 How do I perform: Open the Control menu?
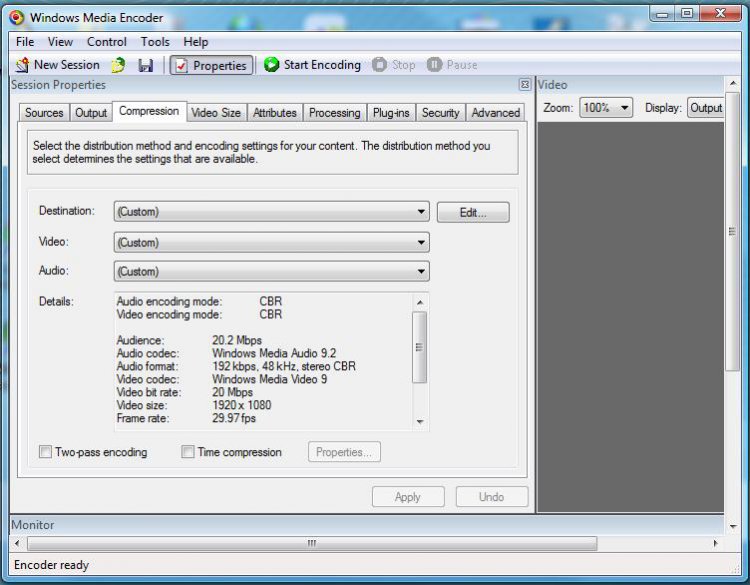tap(107, 42)
